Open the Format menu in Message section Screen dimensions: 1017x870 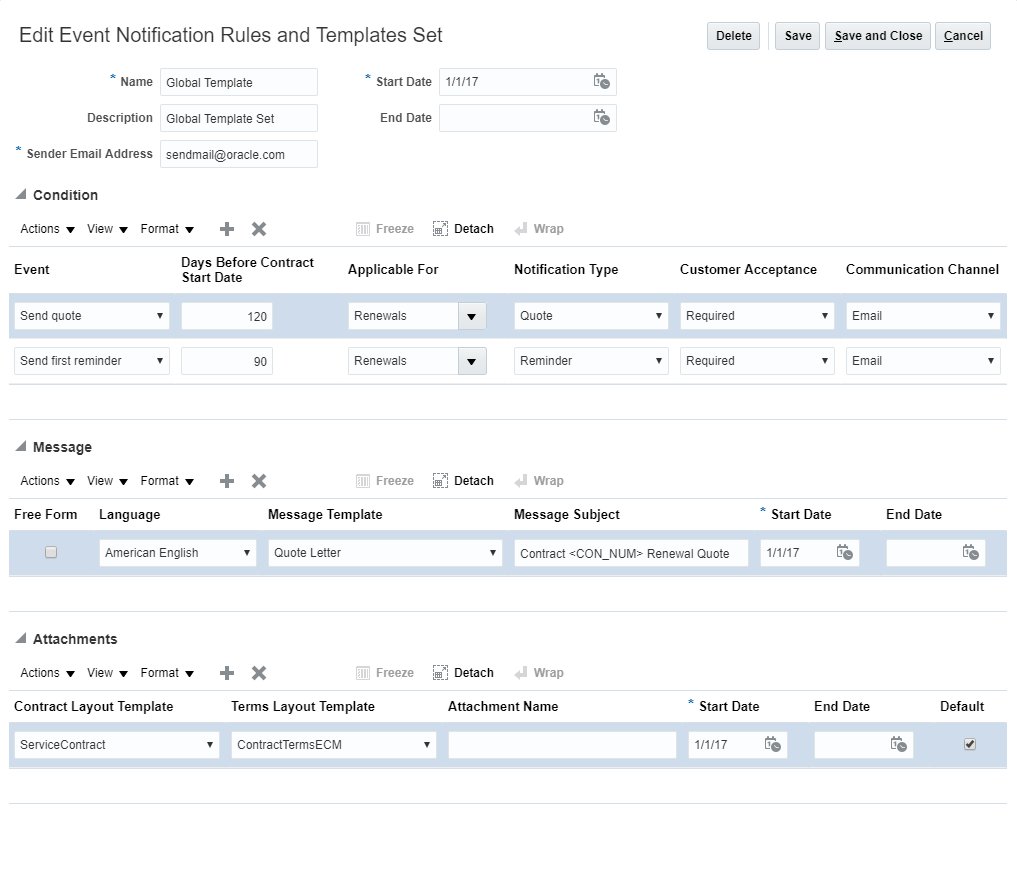[167, 481]
